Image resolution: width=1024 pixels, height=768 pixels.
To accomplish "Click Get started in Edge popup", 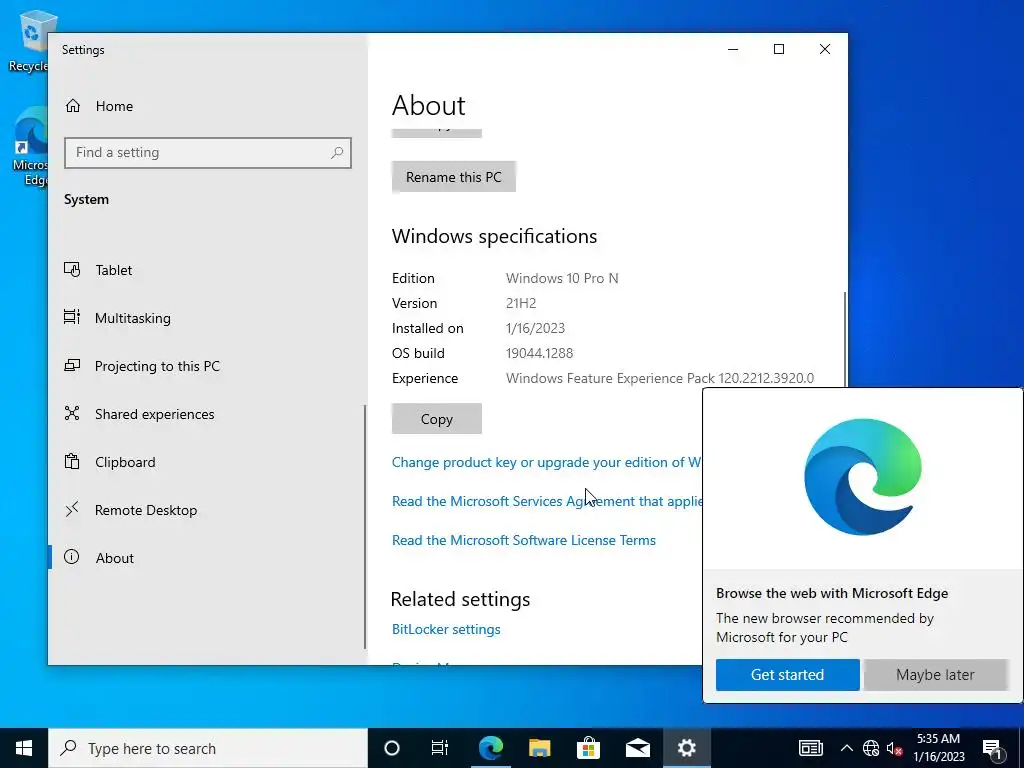I will click(x=788, y=675).
